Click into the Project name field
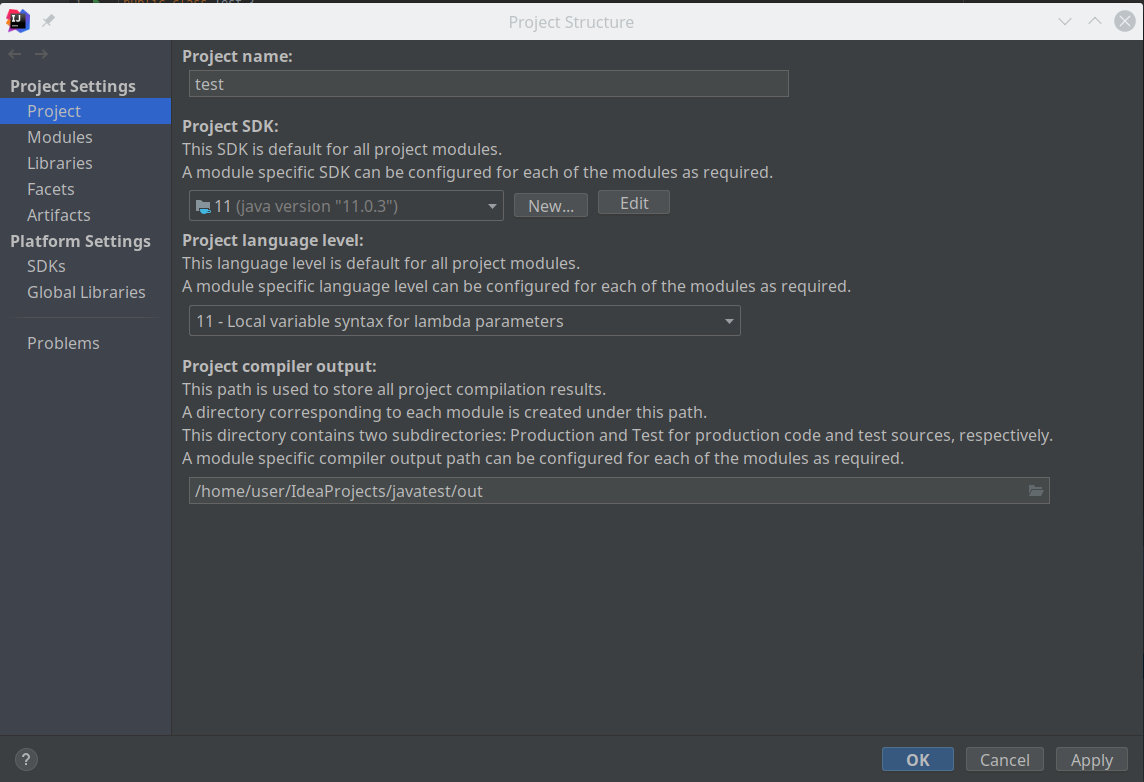 [489, 84]
